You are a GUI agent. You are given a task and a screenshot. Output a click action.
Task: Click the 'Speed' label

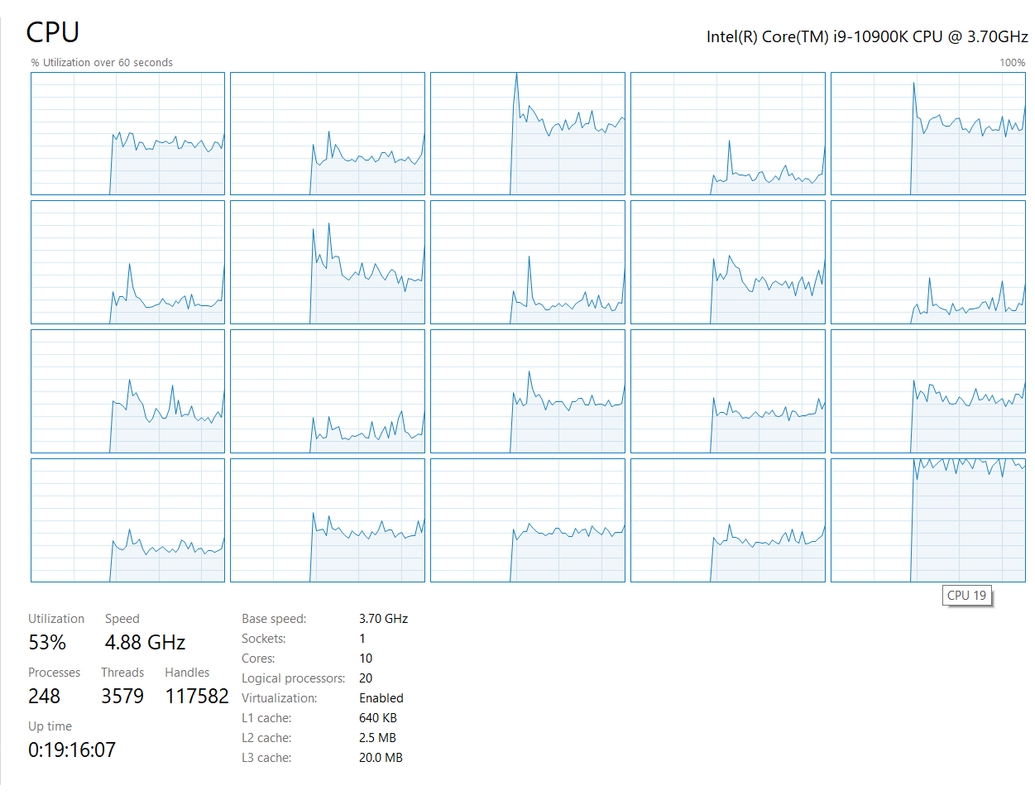pos(122,618)
